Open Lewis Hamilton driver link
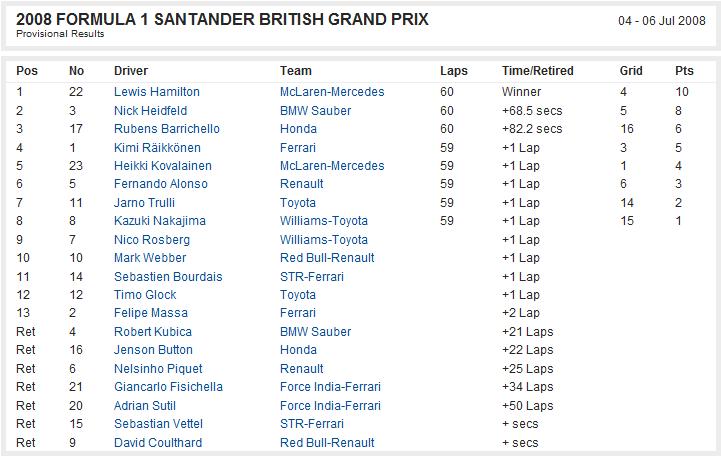The width and height of the screenshot is (721, 457). pyautogui.click(x=156, y=91)
